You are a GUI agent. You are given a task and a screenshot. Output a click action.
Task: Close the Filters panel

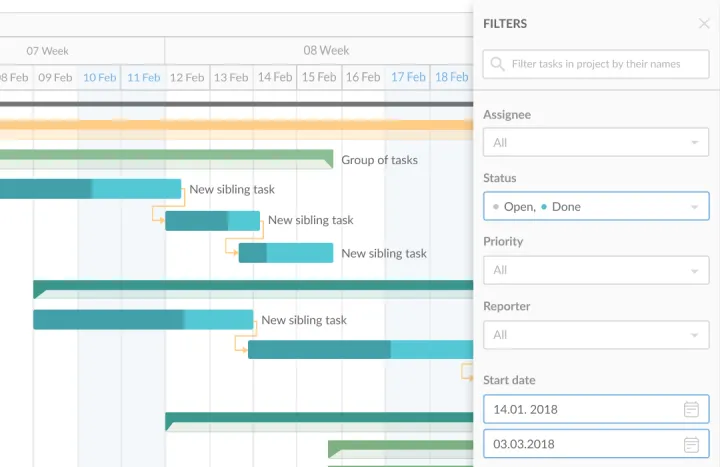(x=704, y=24)
